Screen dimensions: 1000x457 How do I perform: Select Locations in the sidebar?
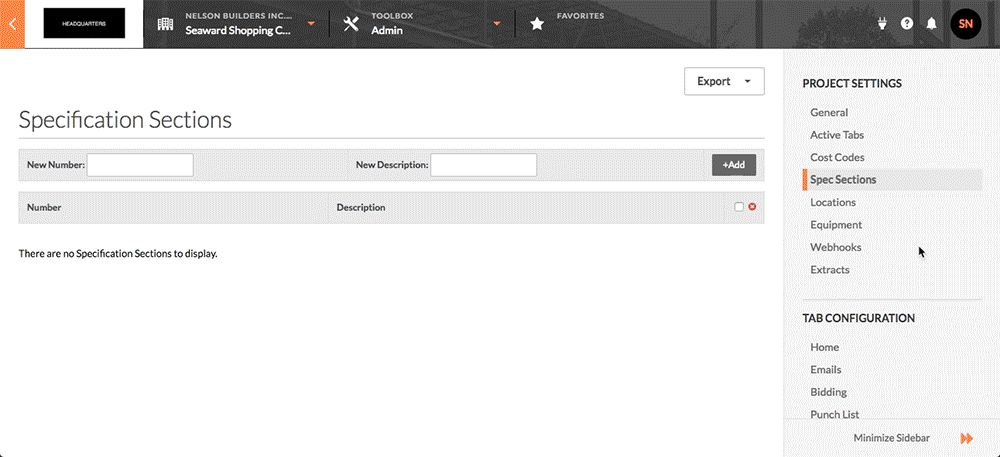point(832,202)
